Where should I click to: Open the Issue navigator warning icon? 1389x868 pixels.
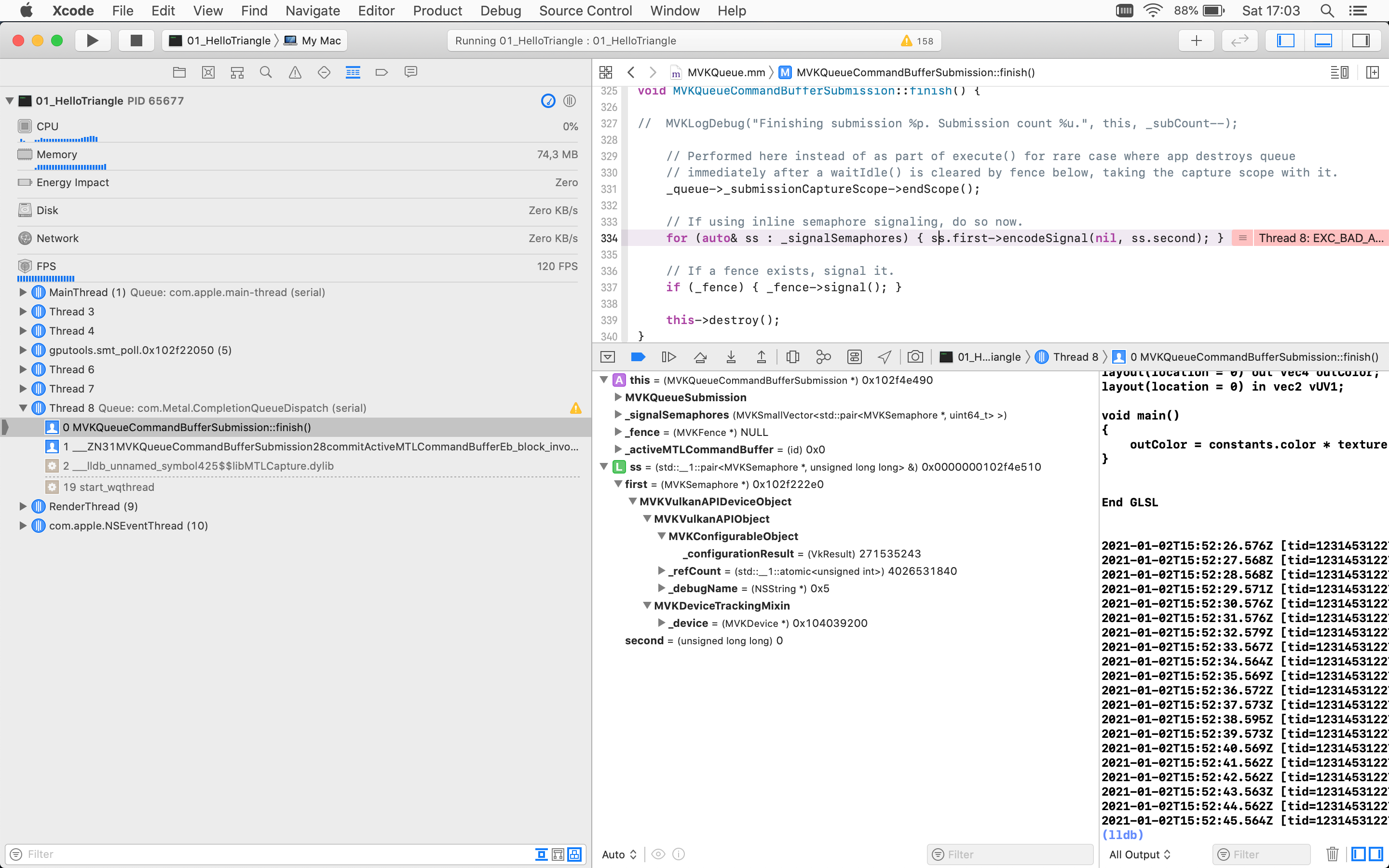(x=295, y=72)
